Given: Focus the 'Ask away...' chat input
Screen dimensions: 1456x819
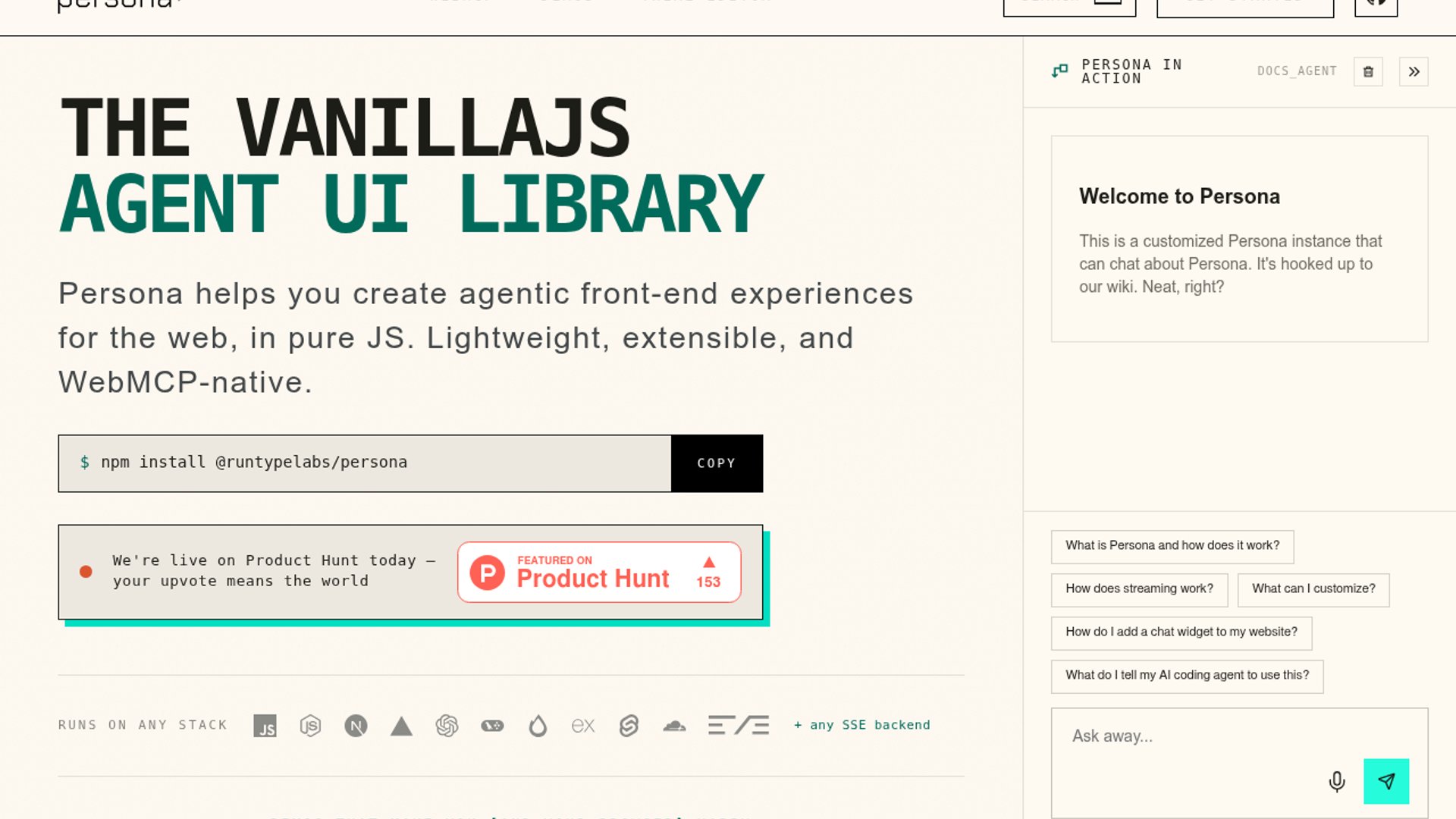Looking at the screenshot, I should pos(1239,763).
